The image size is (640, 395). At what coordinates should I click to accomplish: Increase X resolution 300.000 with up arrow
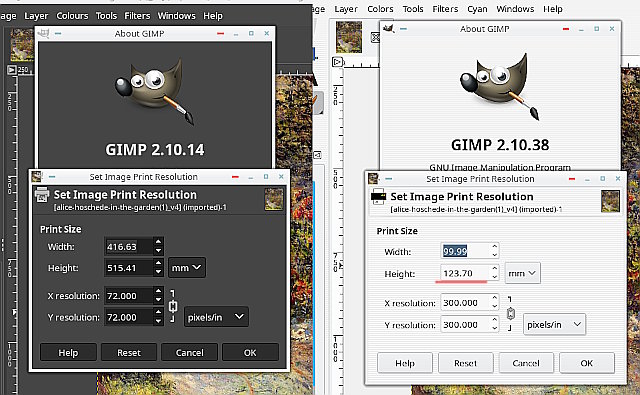(x=495, y=298)
